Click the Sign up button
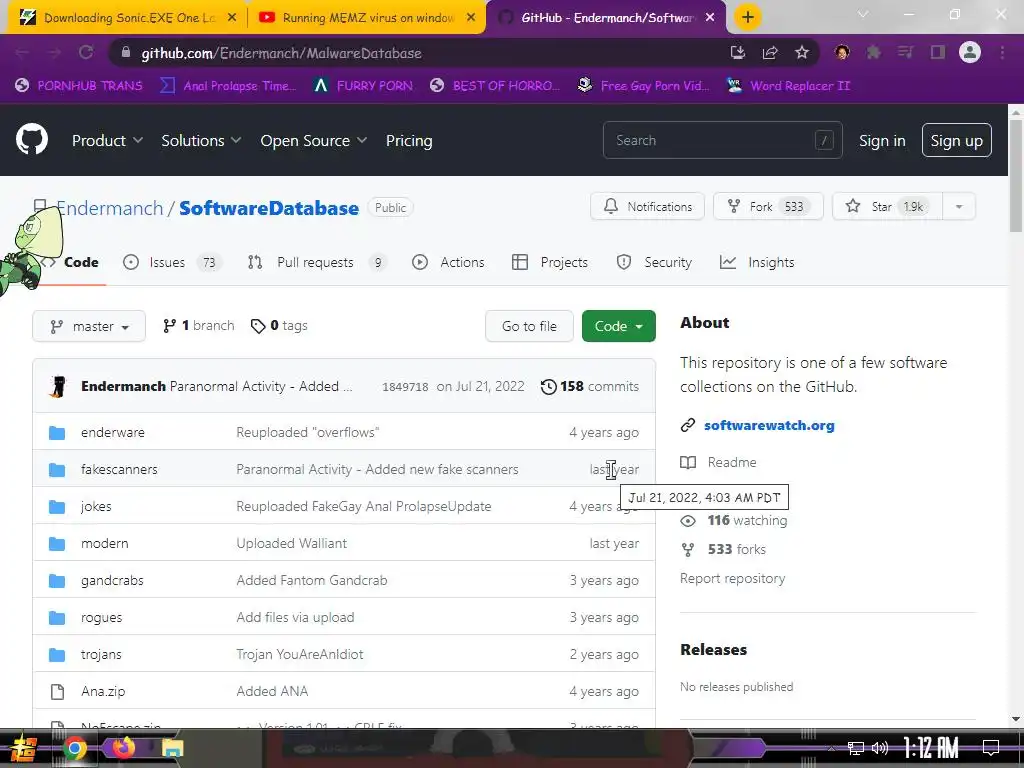Image resolution: width=1024 pixels, height=768 pixels. 957,140
